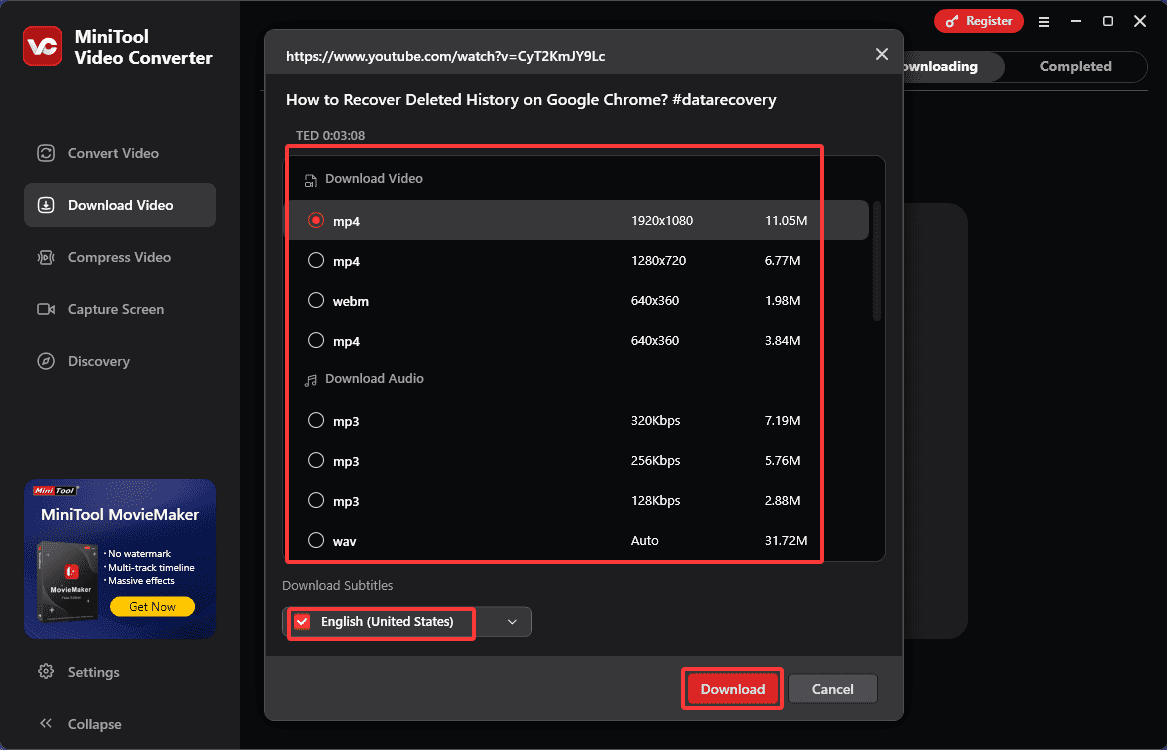Open the Discovery section
This screenshot has width=1167, height=750.
[x=120, y=362]
